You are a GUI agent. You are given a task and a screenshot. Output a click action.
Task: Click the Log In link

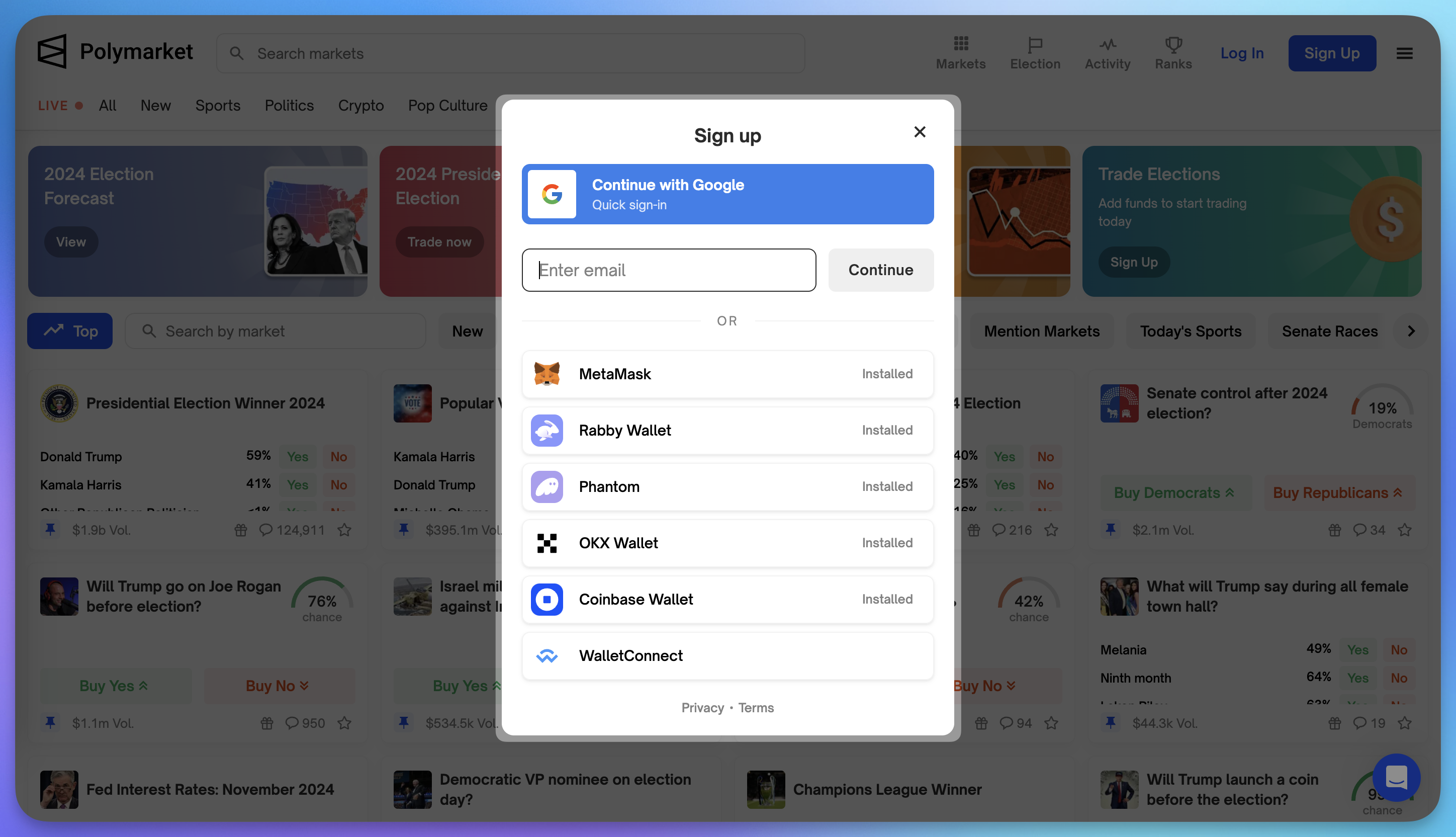[1242, 53]
